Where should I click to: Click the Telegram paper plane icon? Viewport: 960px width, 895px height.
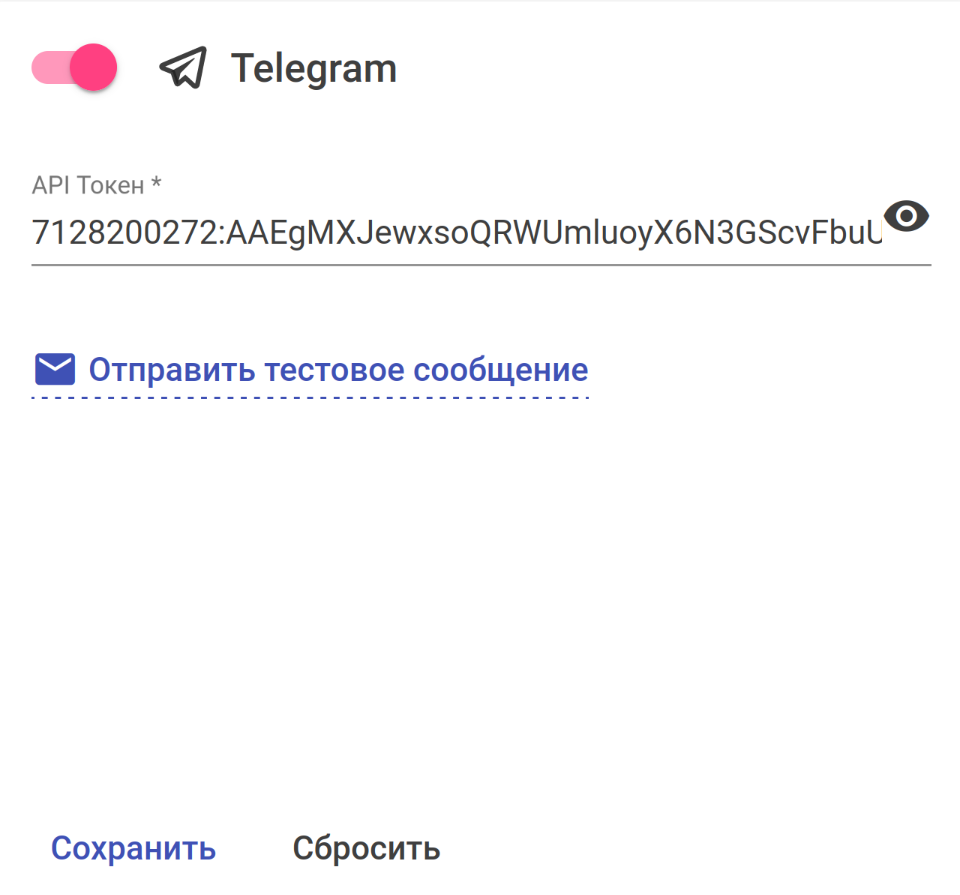[x=183, y=68]
